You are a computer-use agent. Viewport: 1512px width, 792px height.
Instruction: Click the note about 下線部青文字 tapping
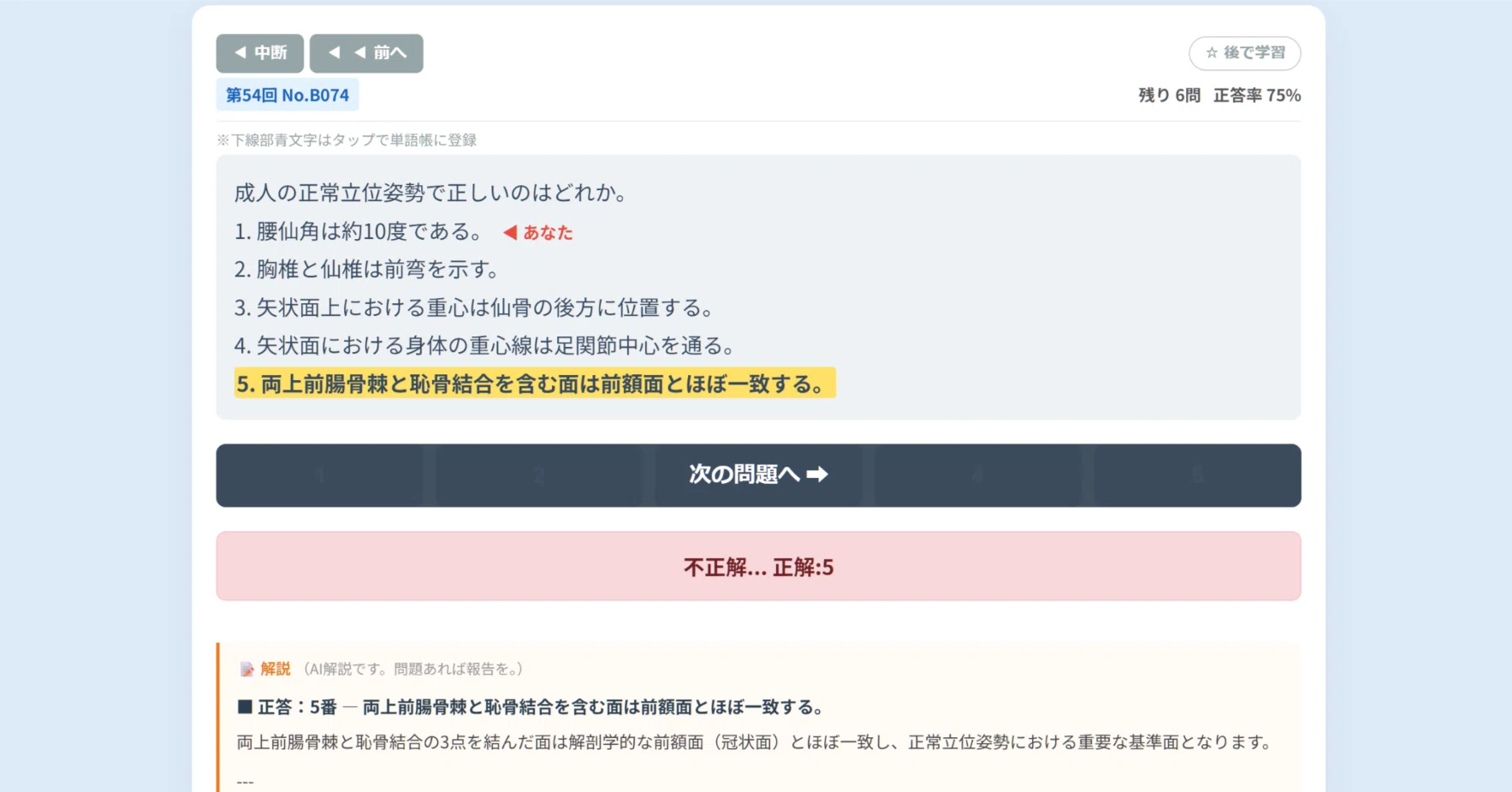pos(347,140)
